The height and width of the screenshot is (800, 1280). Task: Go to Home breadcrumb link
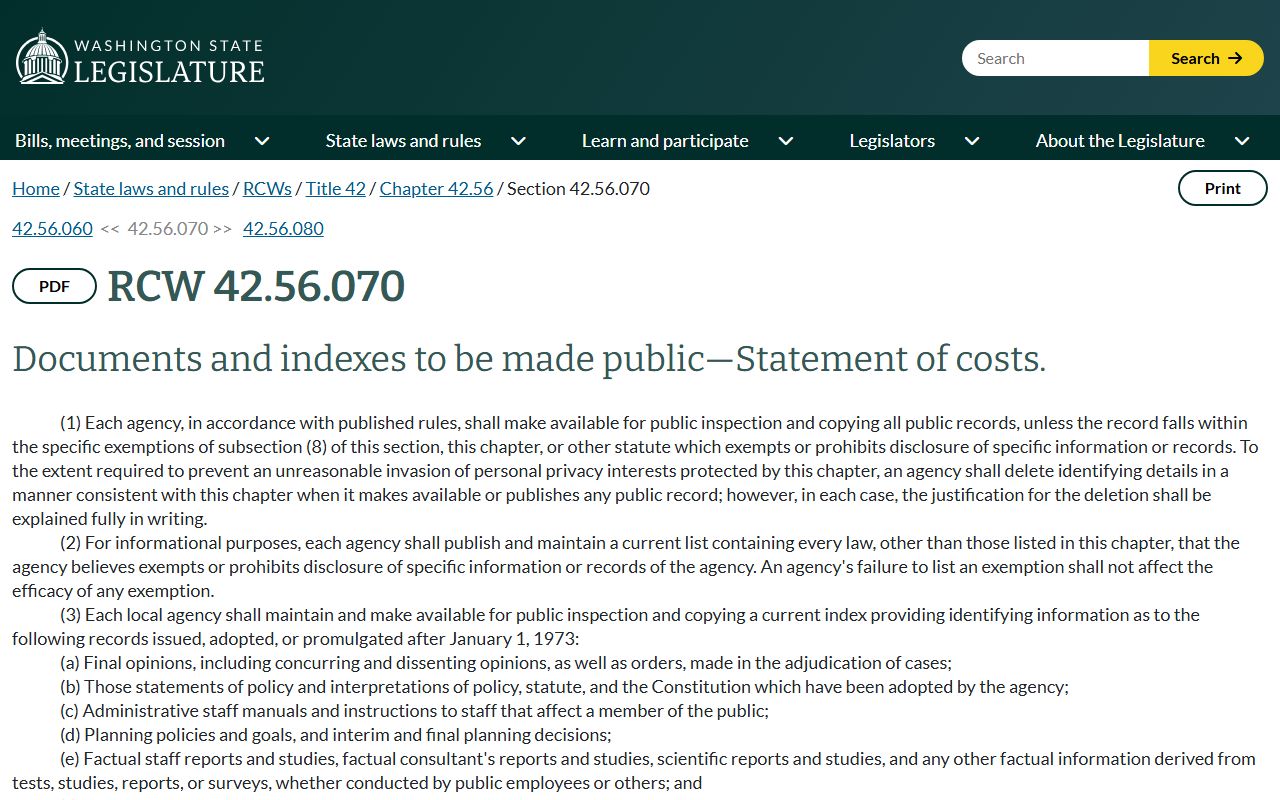click(36, 188)
